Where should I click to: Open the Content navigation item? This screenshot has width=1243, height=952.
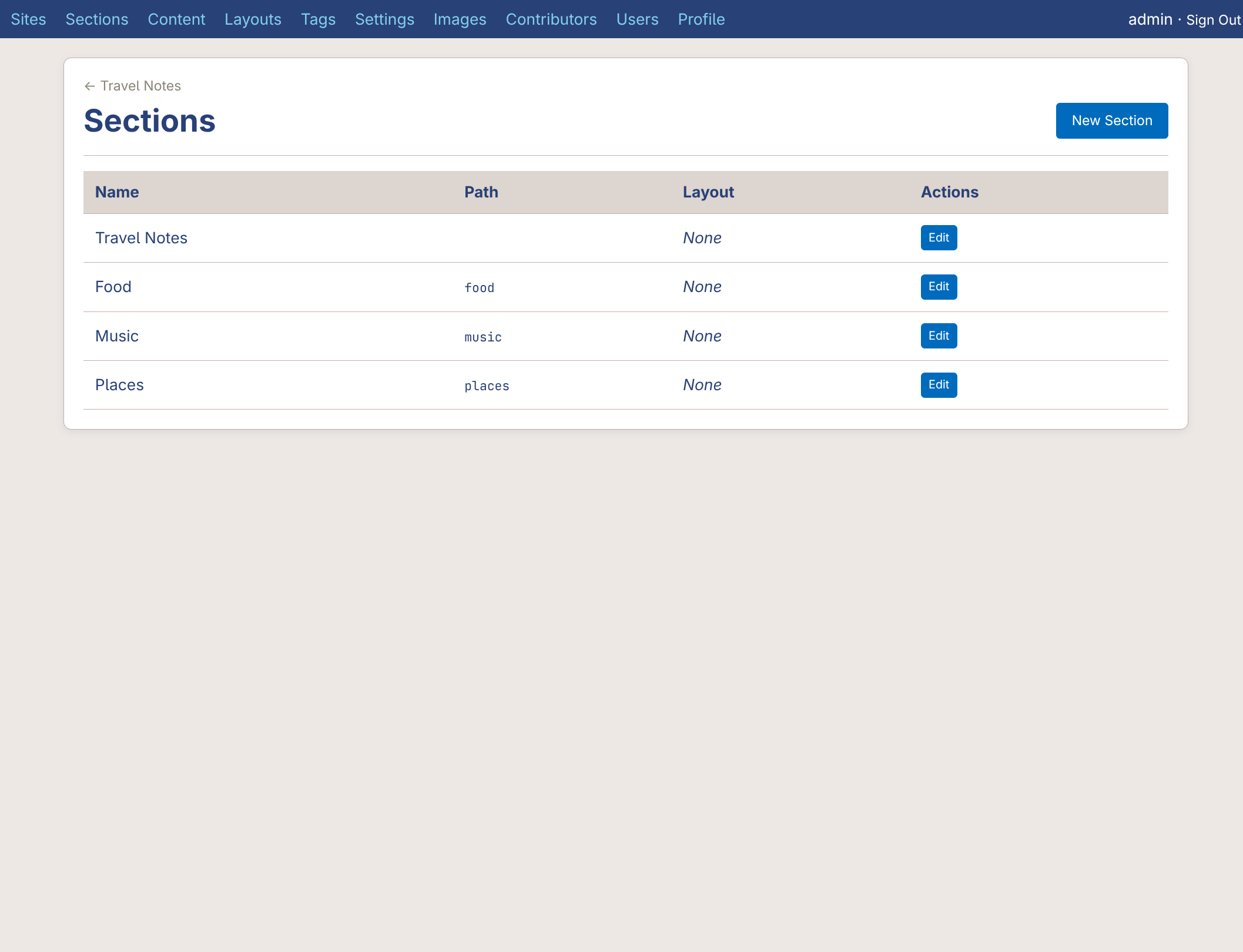point(176,19)
